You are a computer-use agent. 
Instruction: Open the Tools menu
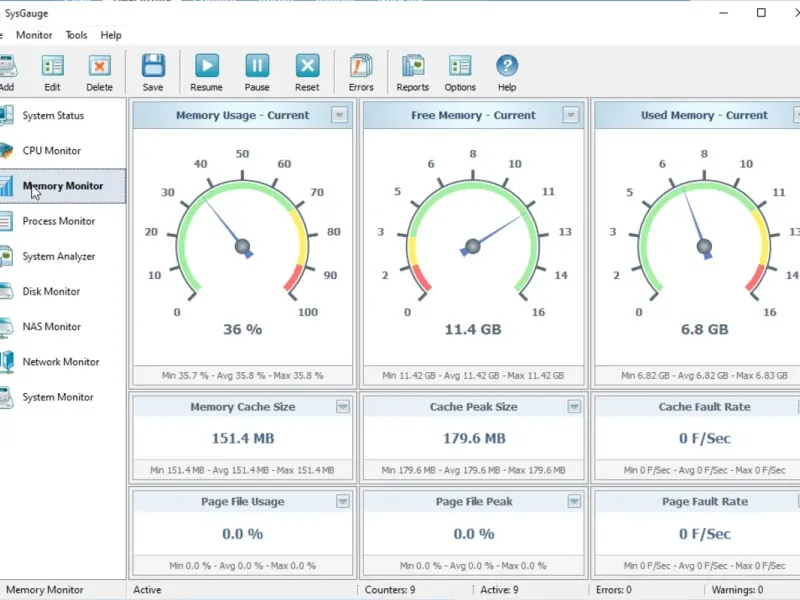[76, 35]
